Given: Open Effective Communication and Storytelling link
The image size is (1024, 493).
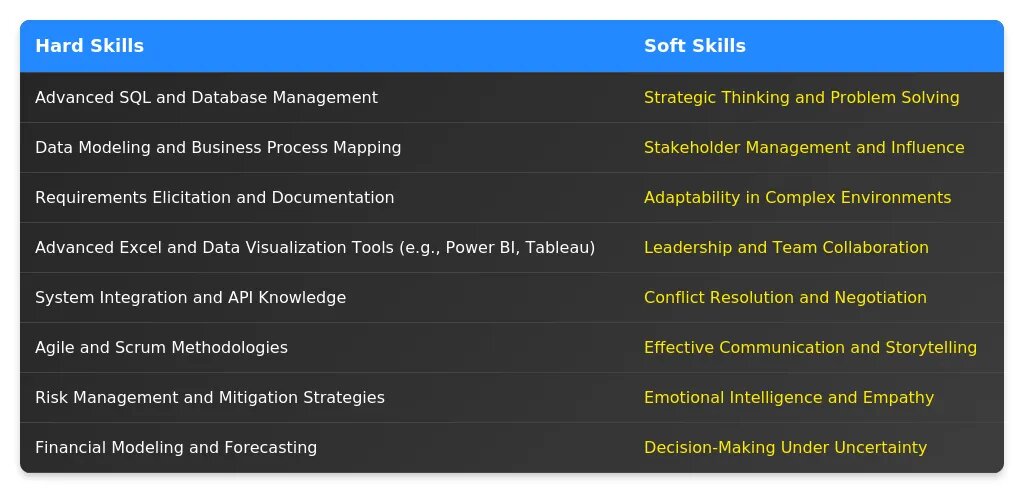Looking at the screenshot, I should click(x=810, y=348).
